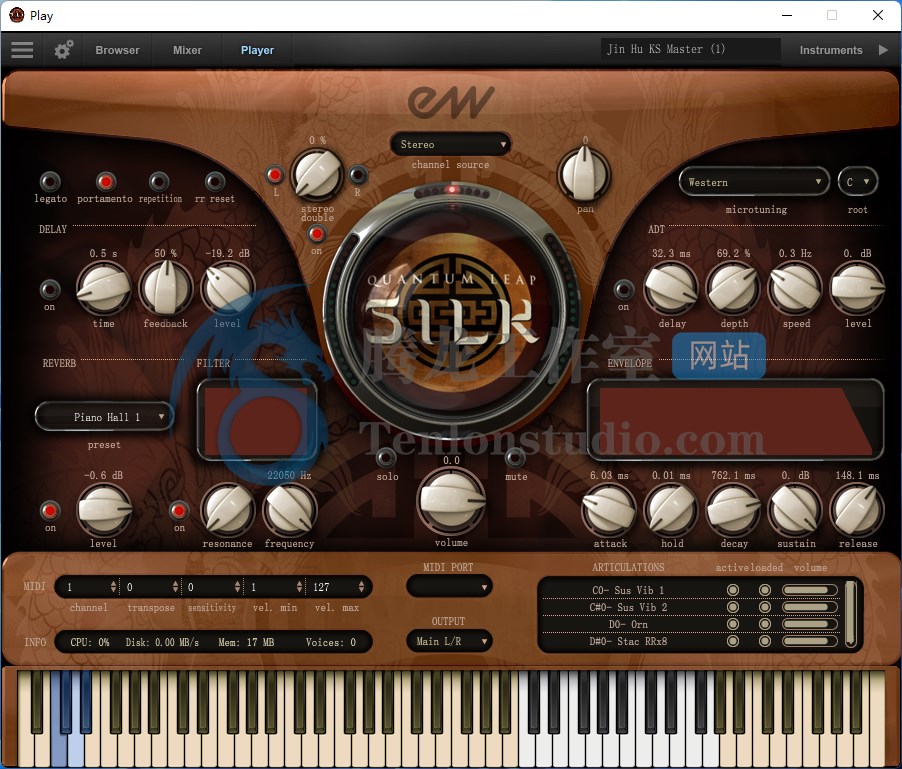This screenshot has height=769, width=902.
Task: Click the filter graph display
Action: click(257, 419)
